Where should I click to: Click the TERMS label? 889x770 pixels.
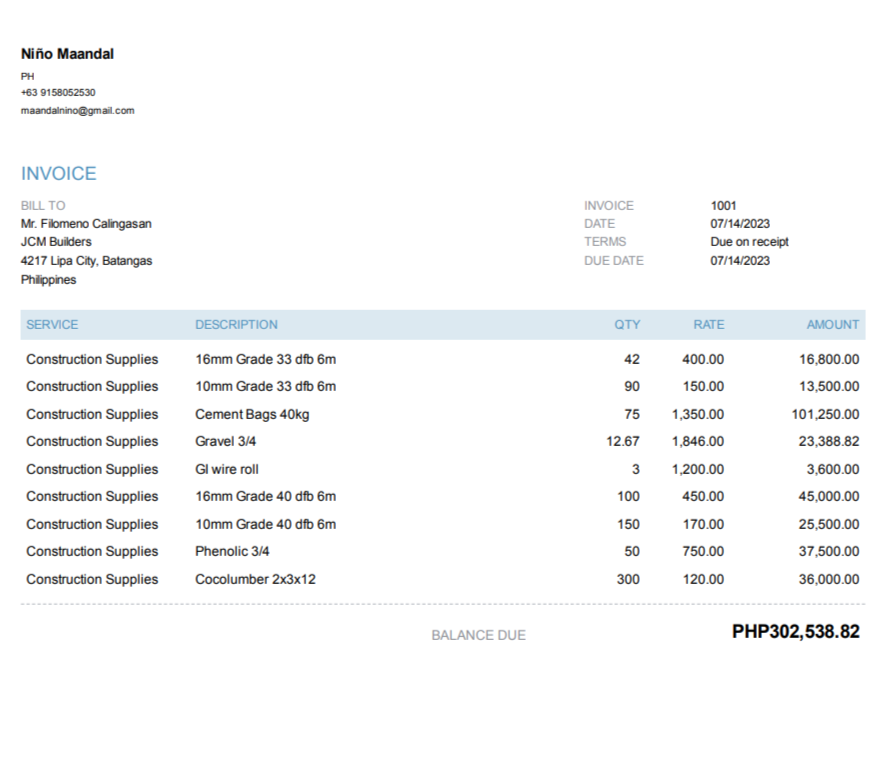coord(605,242)
